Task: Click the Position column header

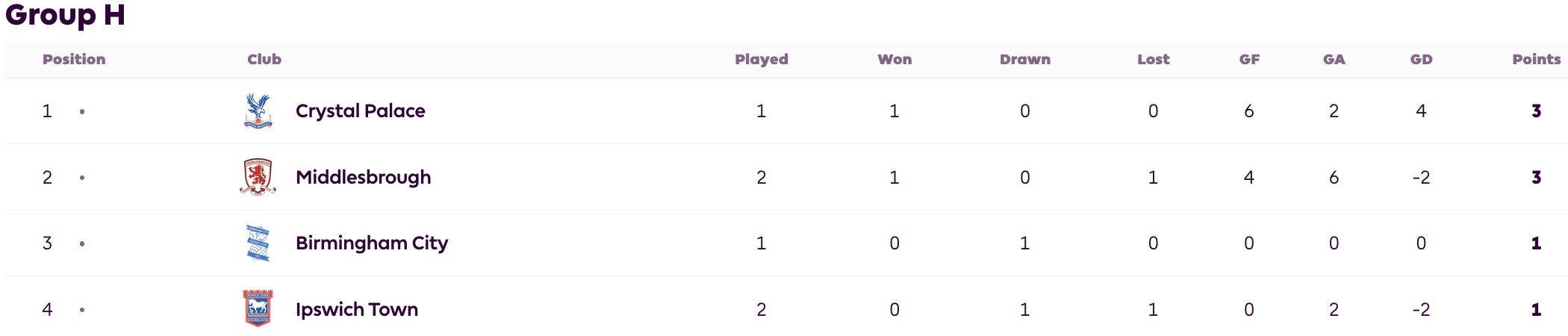Action: 74,59
